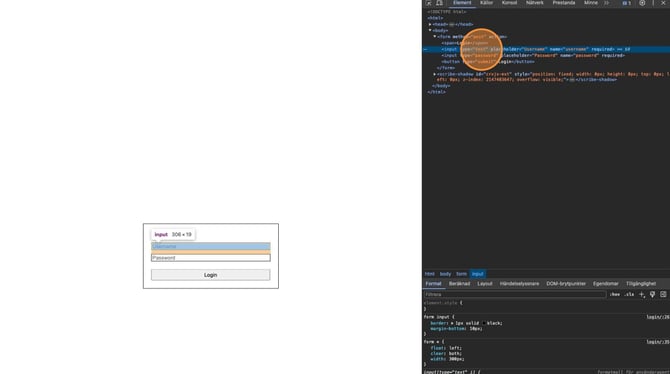This screenshot has width=670, height=374.
Task: Click the input breadcrumb
Action: [477, 274]
